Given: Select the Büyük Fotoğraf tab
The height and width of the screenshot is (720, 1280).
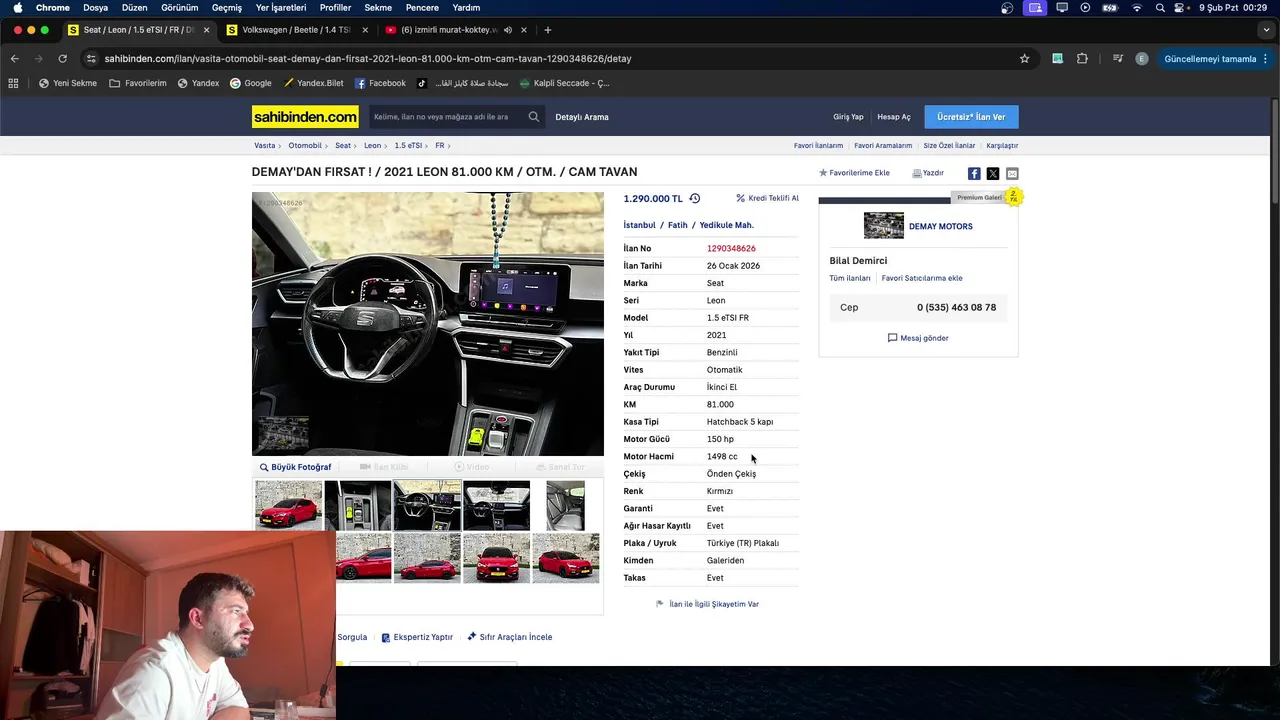Looking at the screenshot, I should click(295, 467).
